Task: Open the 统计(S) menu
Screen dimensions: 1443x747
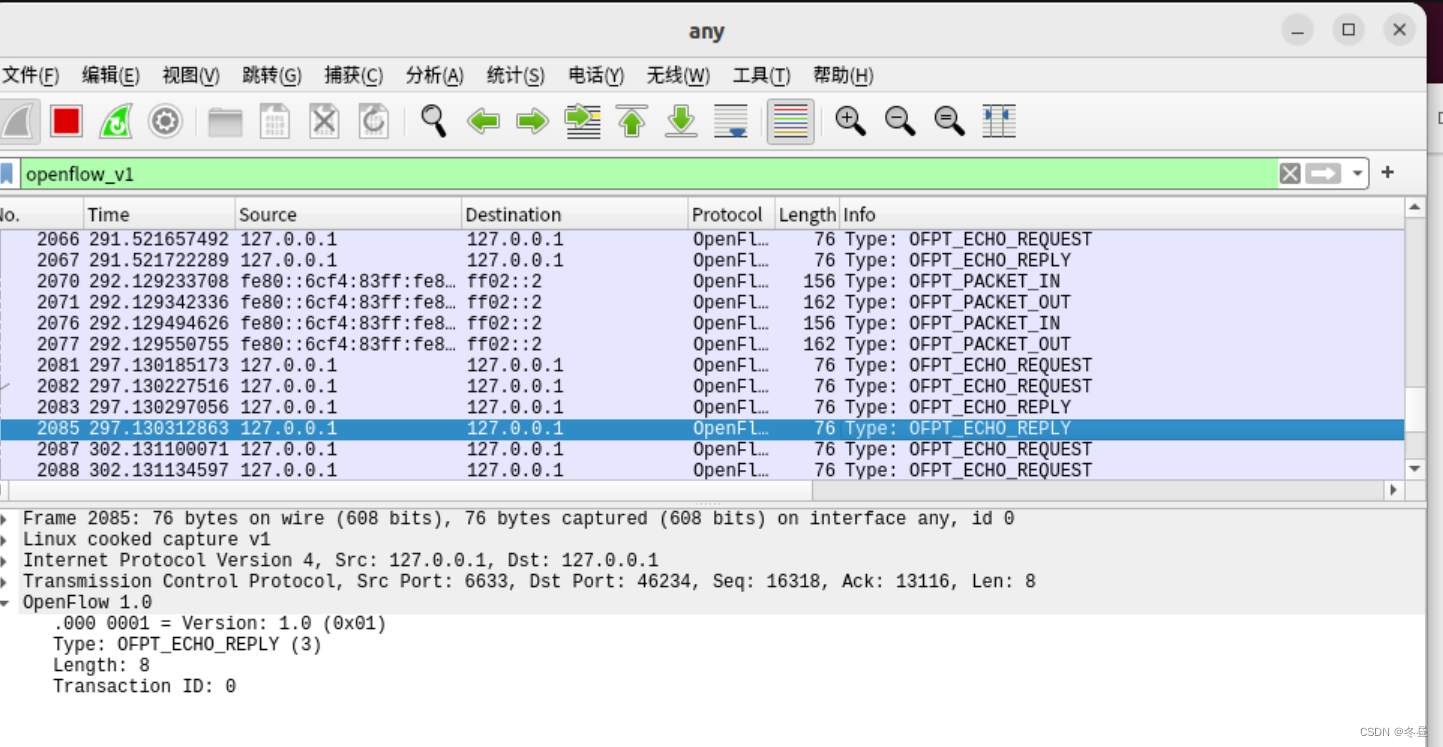Action: 516,76
